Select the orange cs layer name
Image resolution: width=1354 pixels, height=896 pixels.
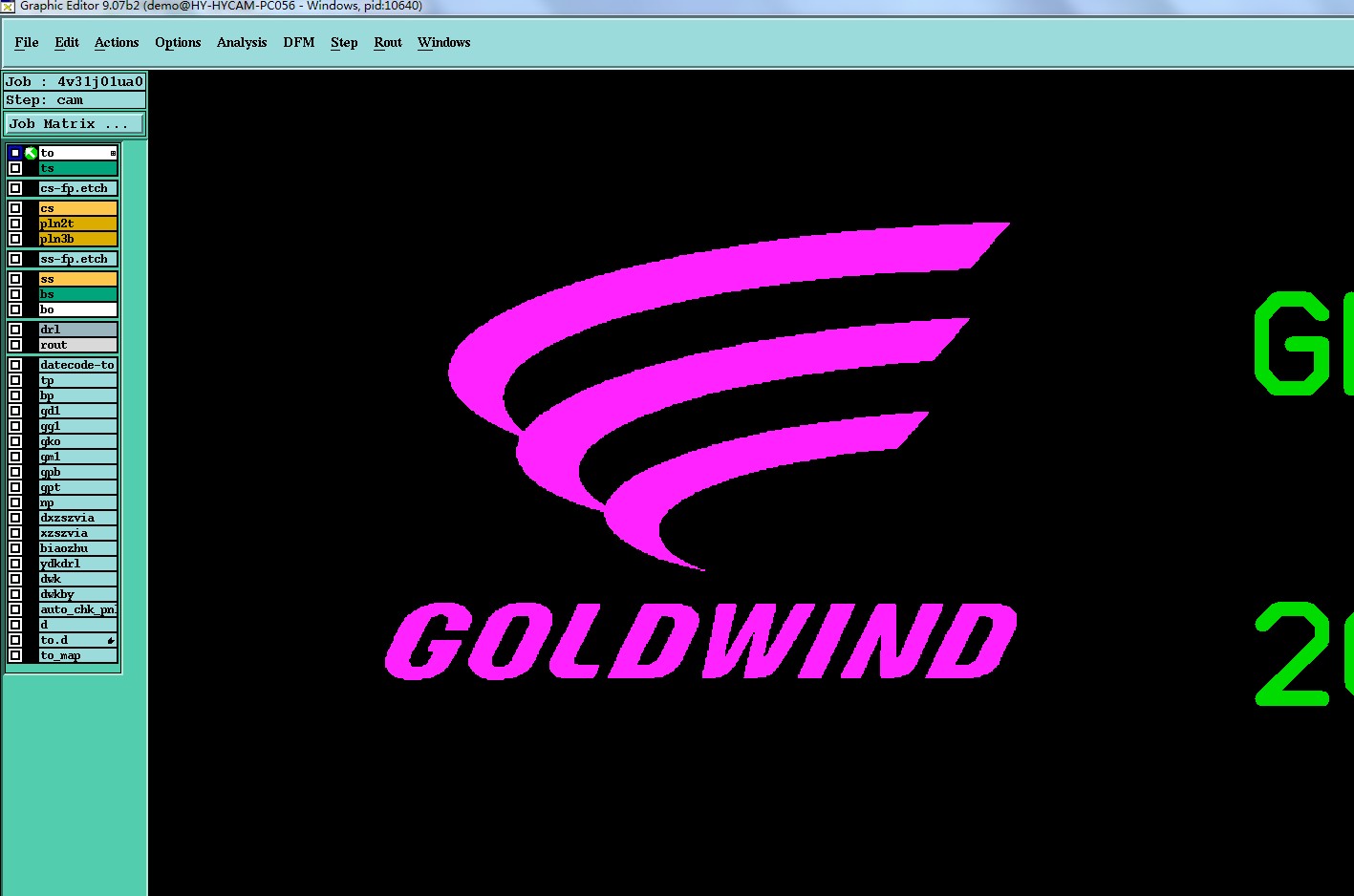pyautogui.click(x=78, y=208)
